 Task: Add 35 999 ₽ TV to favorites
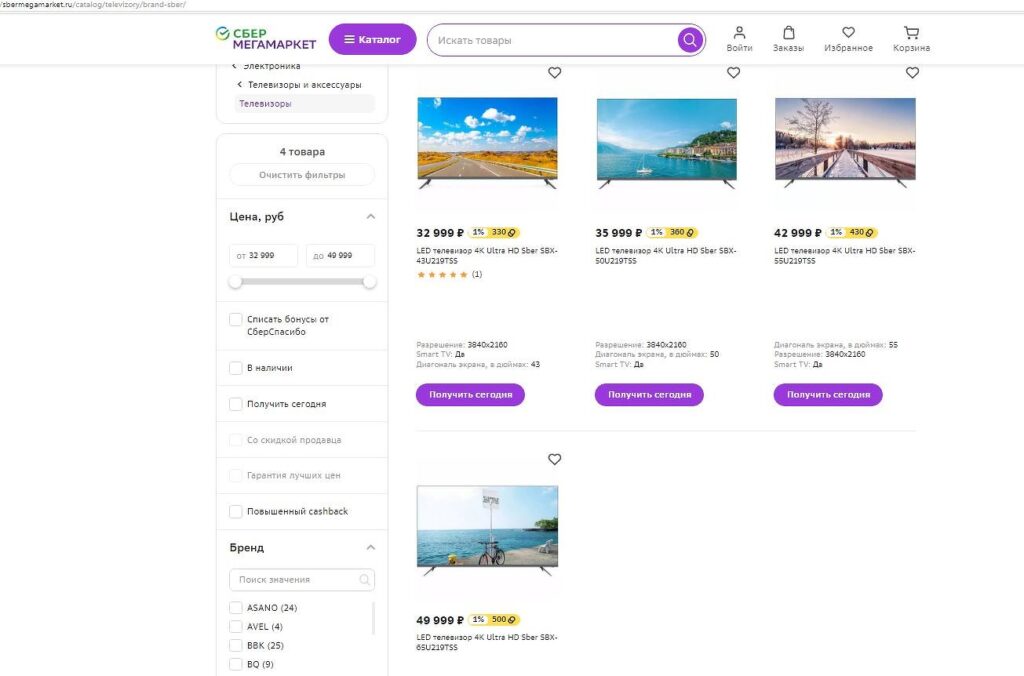pos(733,72)
